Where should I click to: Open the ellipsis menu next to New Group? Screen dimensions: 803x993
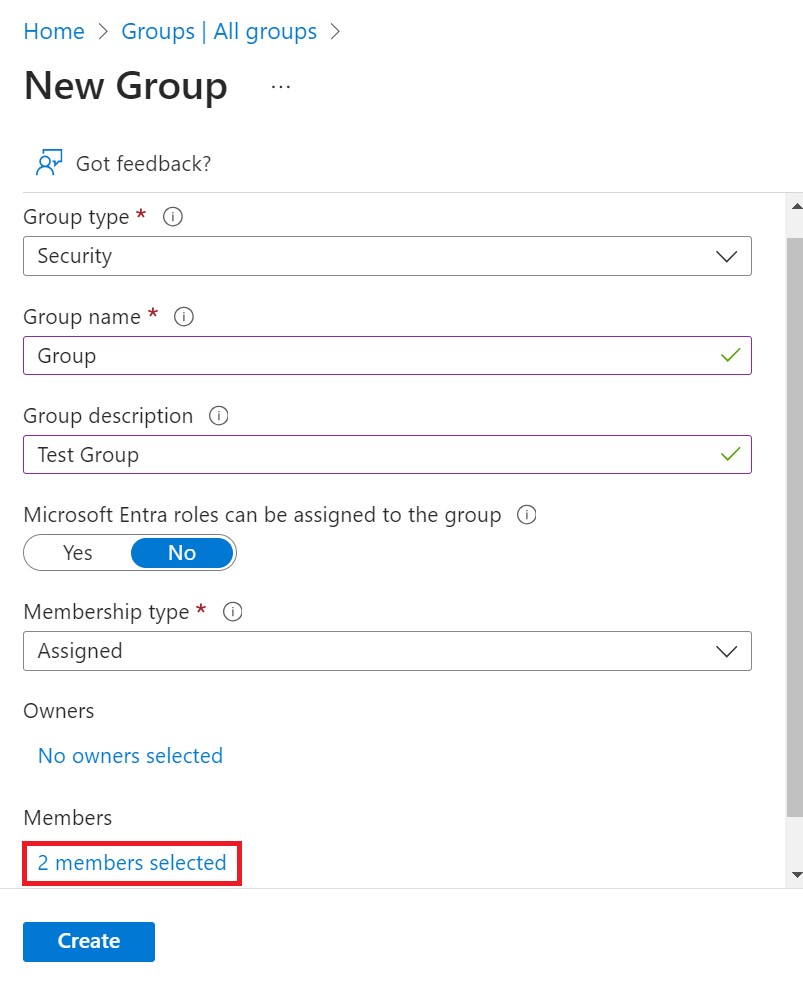(281, 87)
